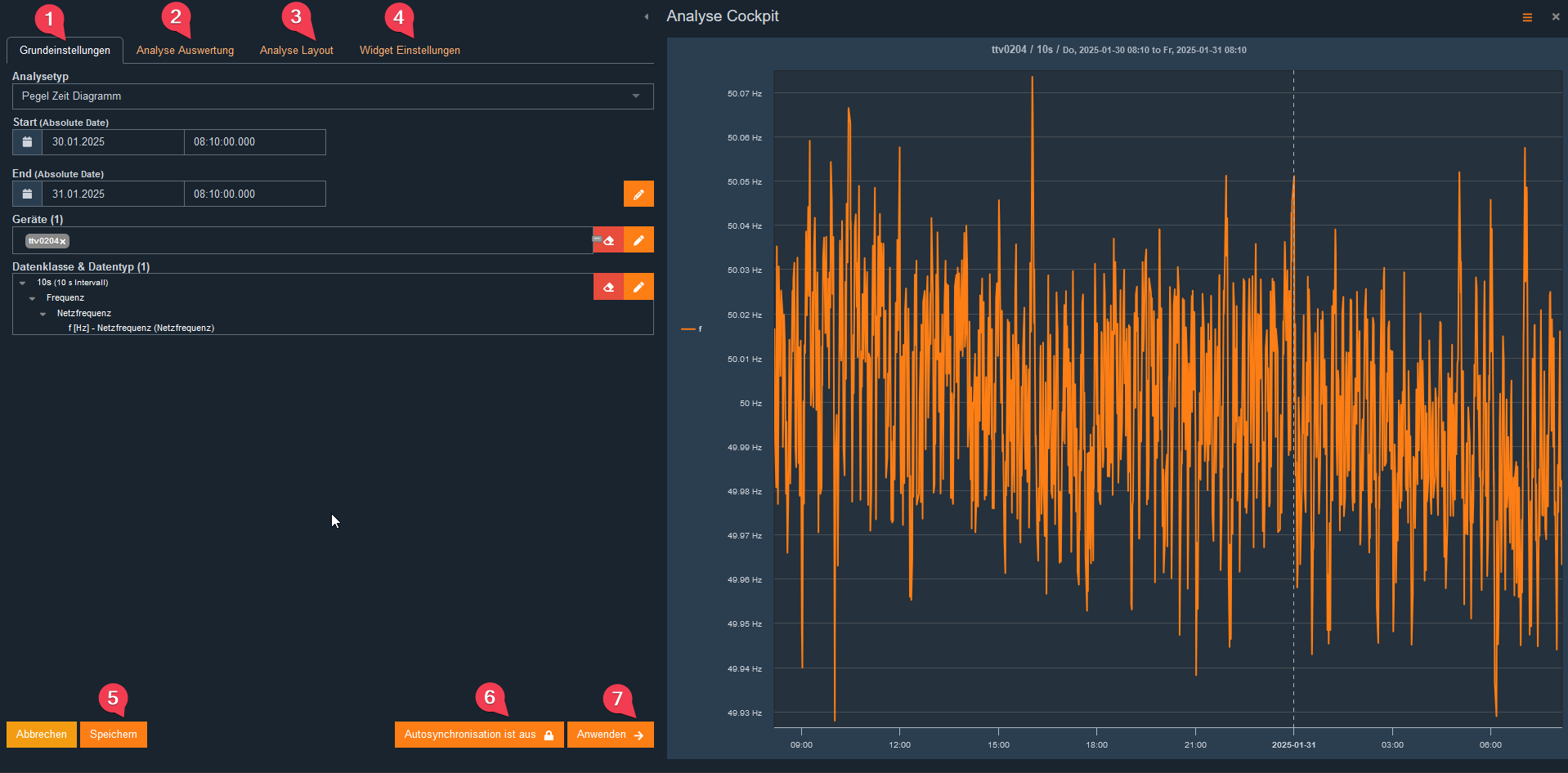
Task: Click the Anwenden button
Action: (610, 735)
